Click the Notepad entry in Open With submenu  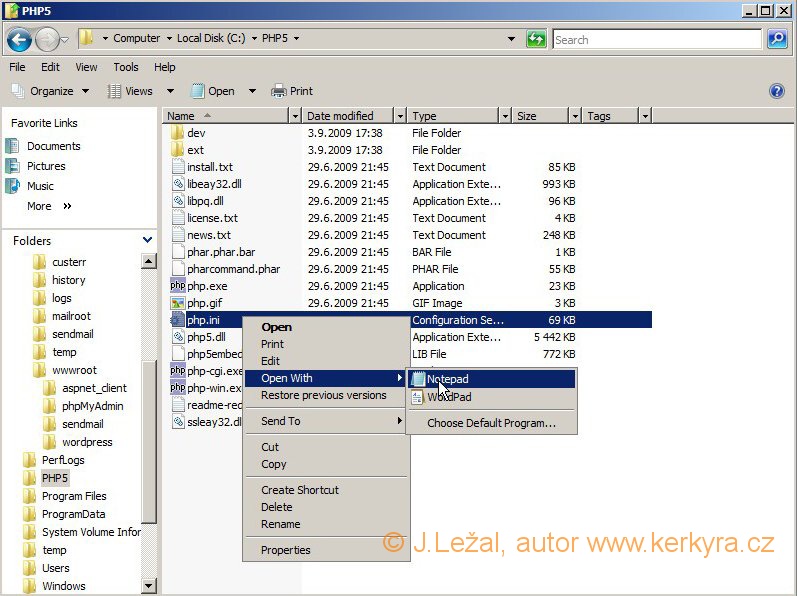coord(447,379)
